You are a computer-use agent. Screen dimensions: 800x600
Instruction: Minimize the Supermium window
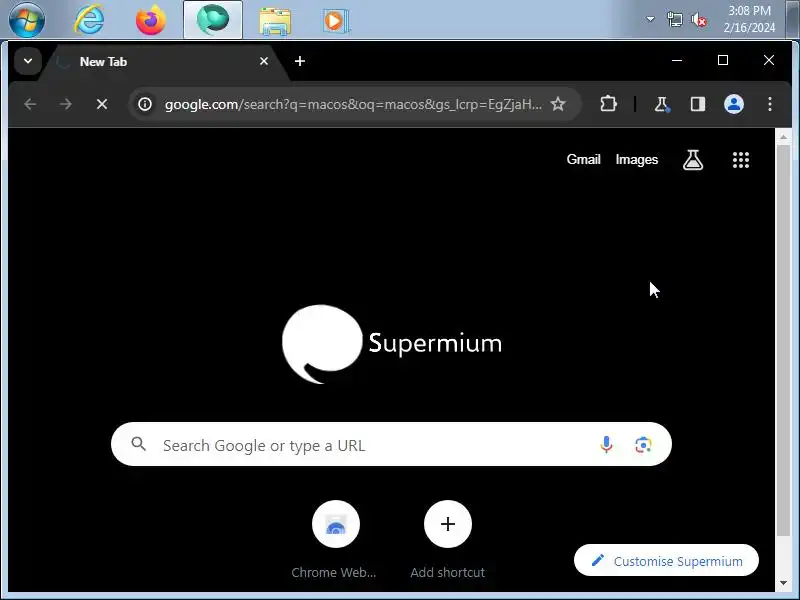[x=677, y=60]
